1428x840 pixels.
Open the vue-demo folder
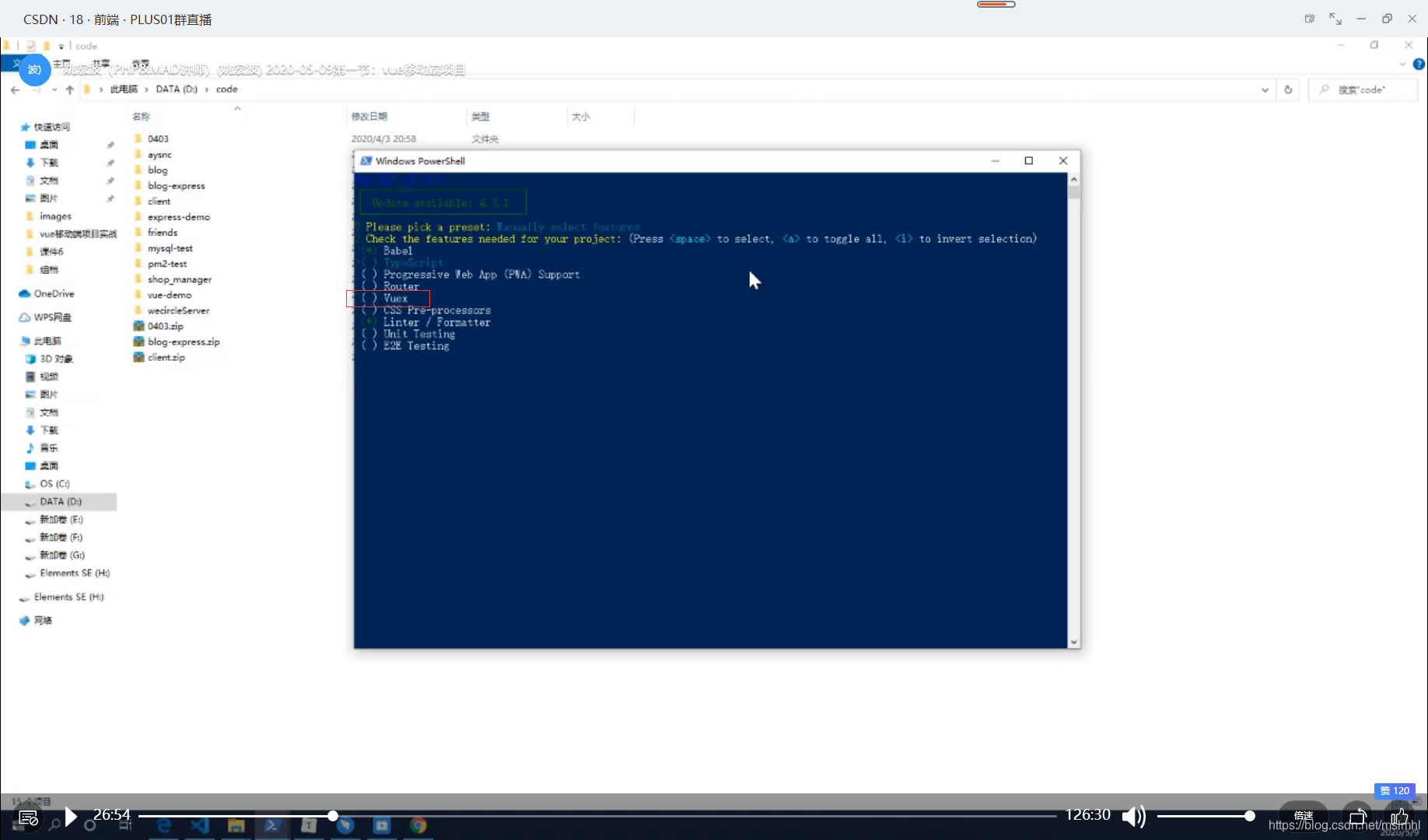tap(170, 295)
